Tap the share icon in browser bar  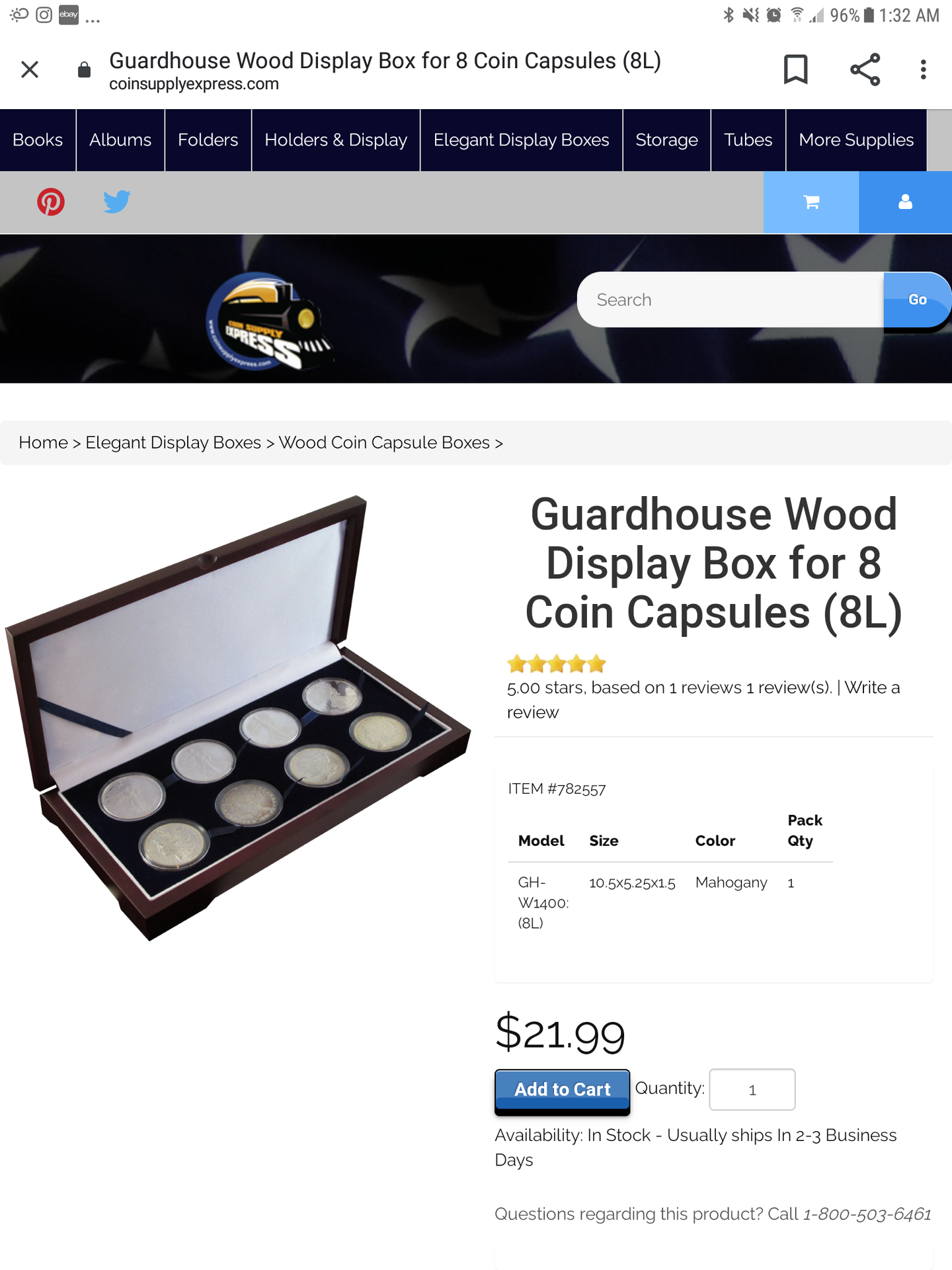pyautogui.click(x=865, y=69)
